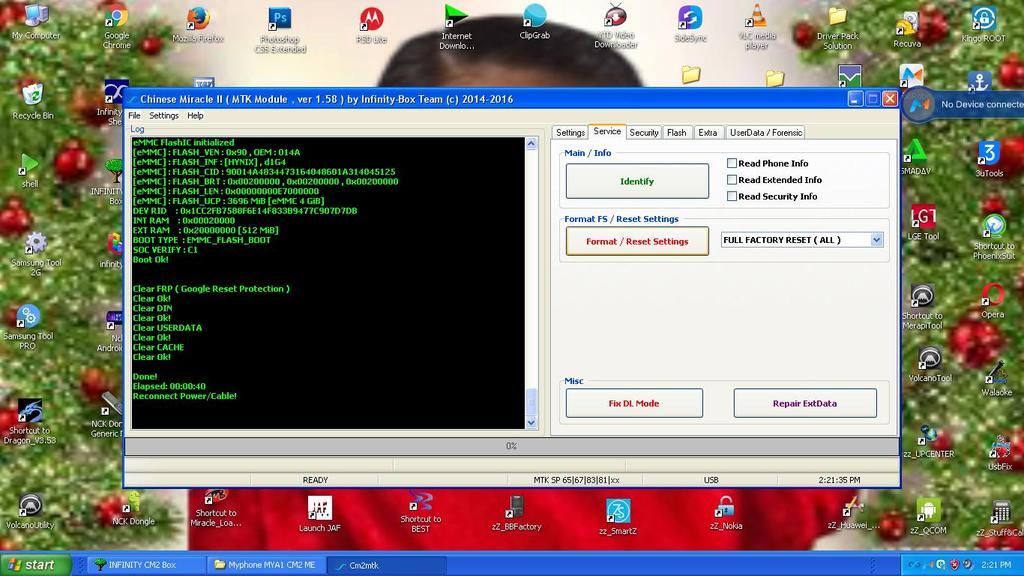Launch Samsung Tool PRO shortcut
This screenshot has width=1024, height=576.
point(27,328)
